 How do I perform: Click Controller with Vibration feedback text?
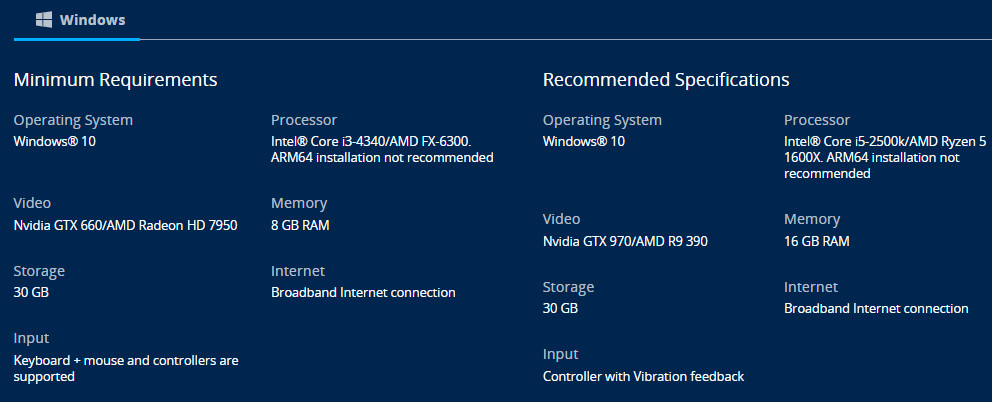(643, 376)
